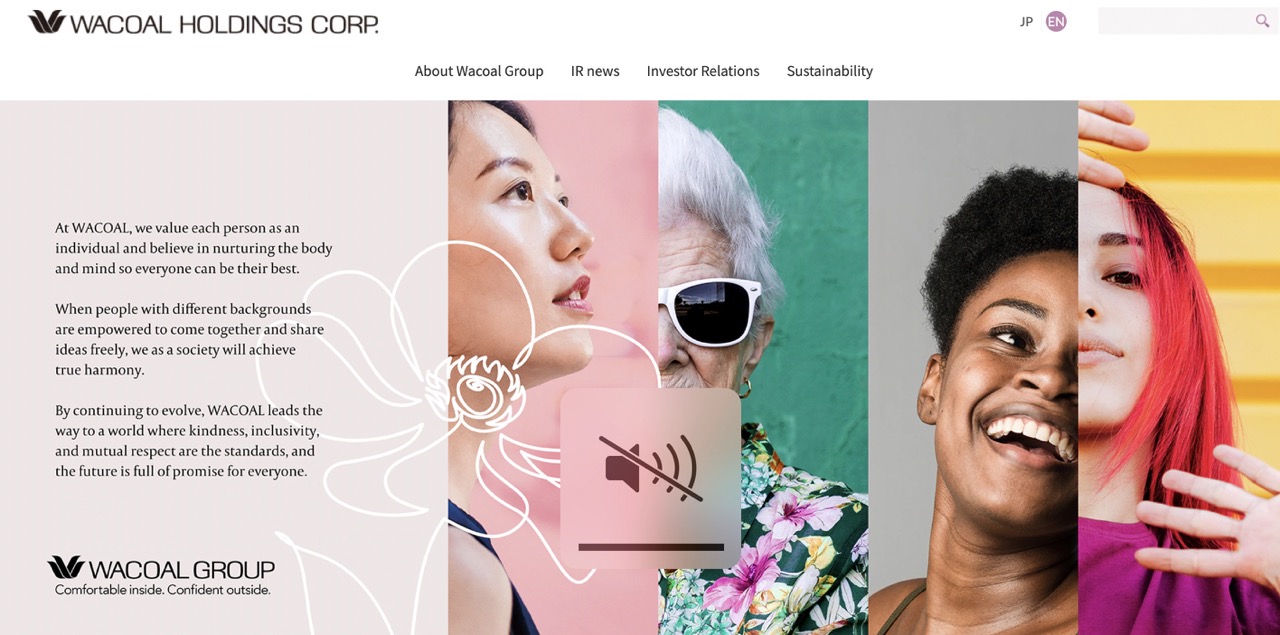Image resolution: width=1280 pixels, height=635 pixels.
Task: Expand the Investor Relations menu
Action: pos(703,71)
